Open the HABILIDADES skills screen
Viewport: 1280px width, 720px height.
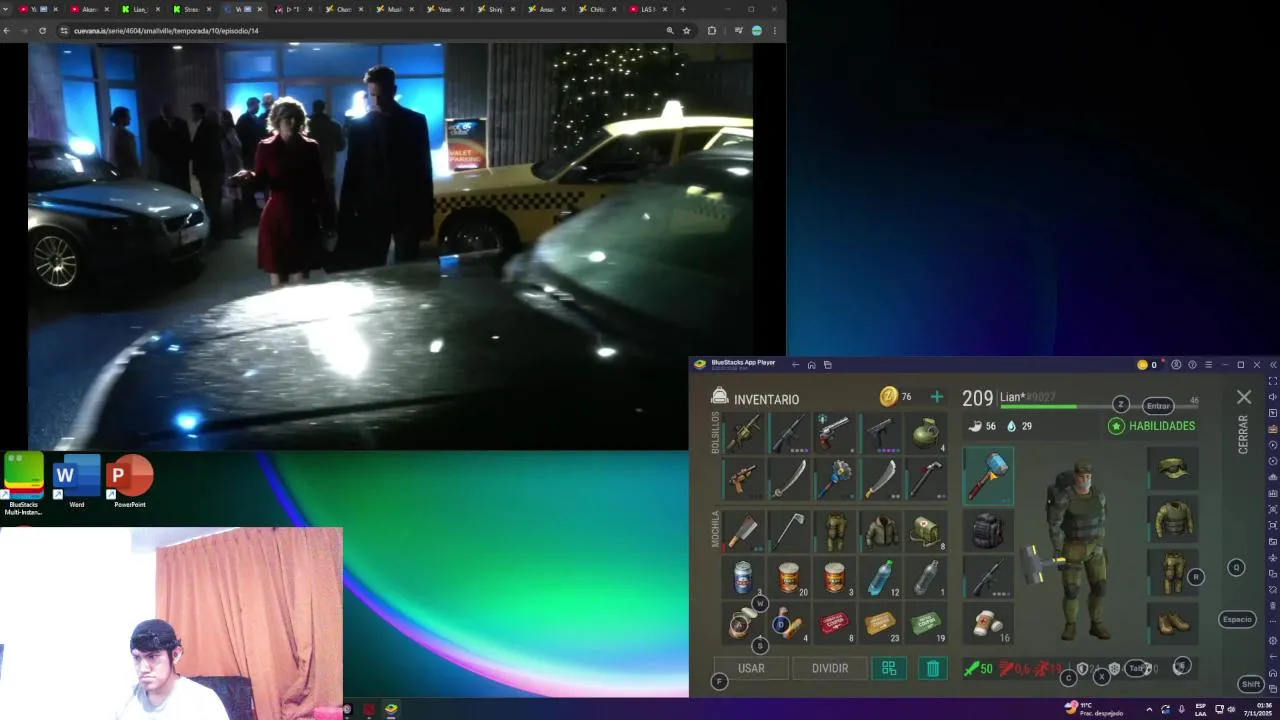[1152, 426]
